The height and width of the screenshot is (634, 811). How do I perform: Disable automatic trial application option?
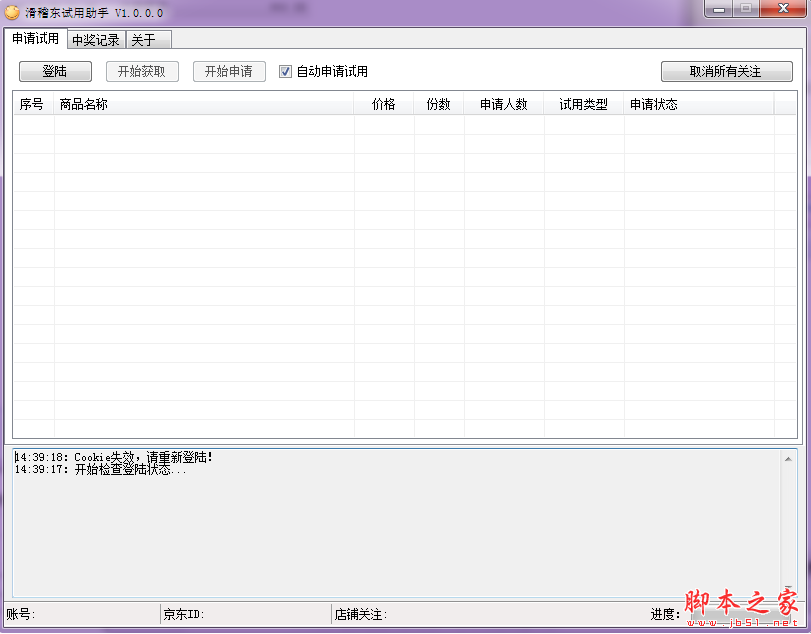click(286, 71)
